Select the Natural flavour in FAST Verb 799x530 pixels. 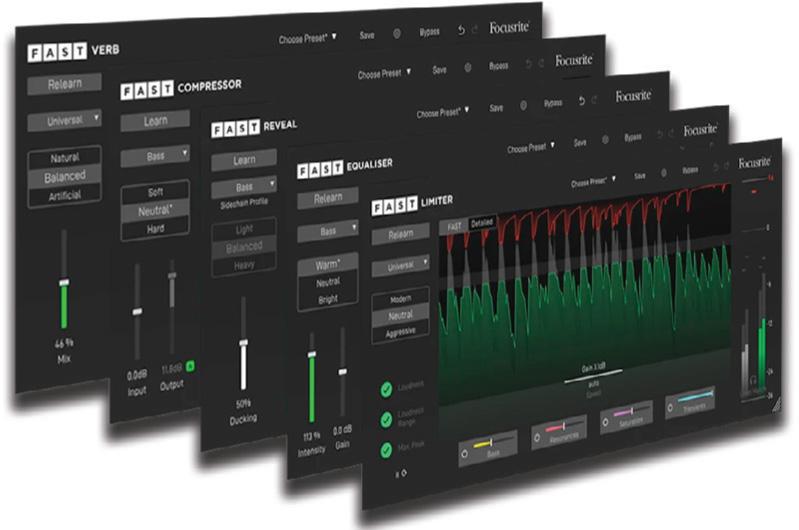(65, 158)
